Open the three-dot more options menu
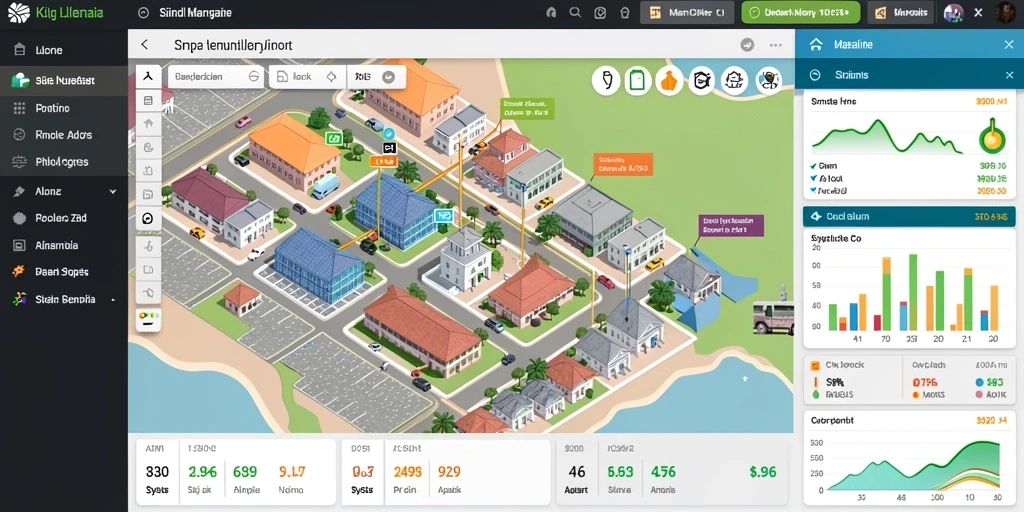The width and height of the screenshot is (1024, 512). coord(776,45)
